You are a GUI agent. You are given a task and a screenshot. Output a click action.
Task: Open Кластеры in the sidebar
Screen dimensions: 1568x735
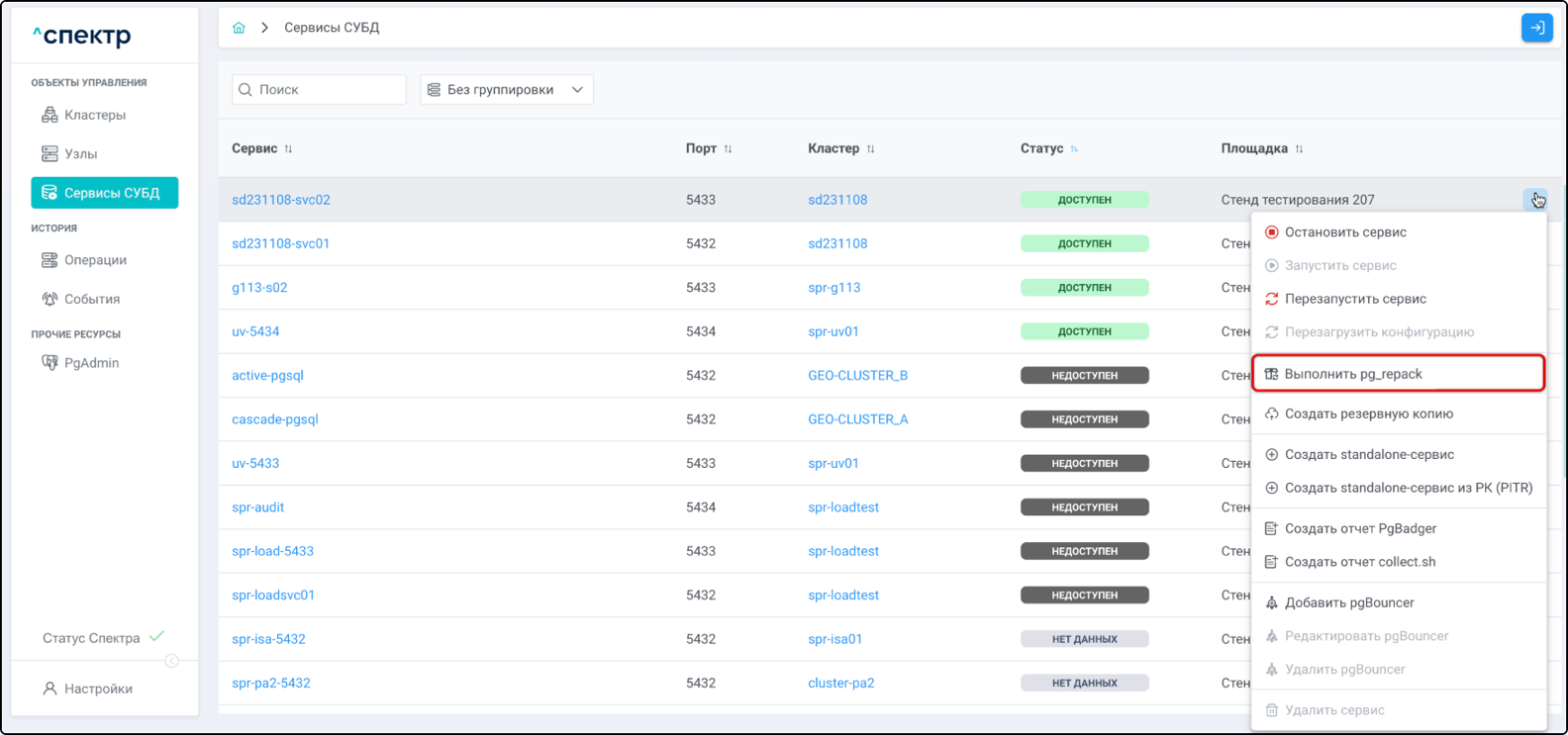(94, 115)
